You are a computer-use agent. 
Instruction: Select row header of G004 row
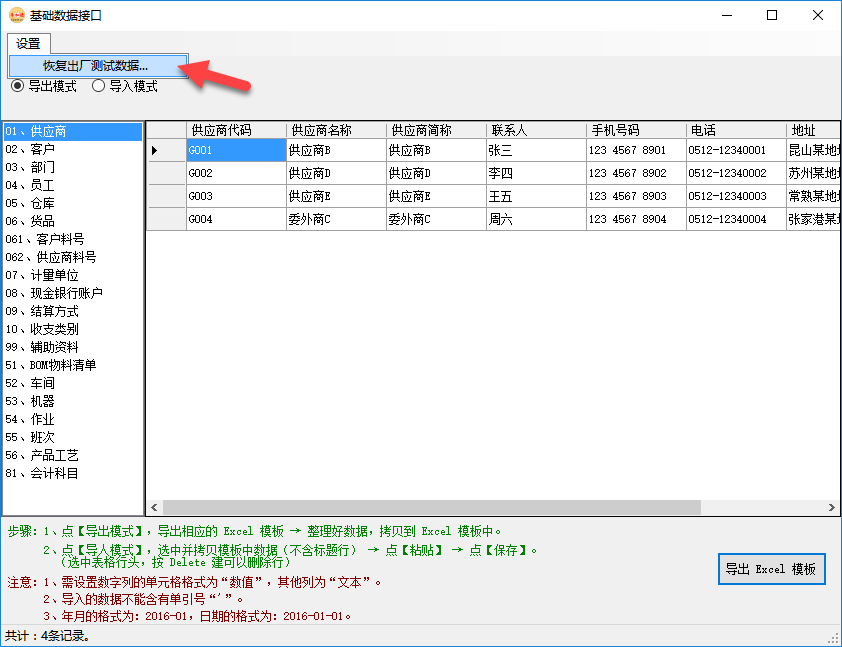coord(166,219)
